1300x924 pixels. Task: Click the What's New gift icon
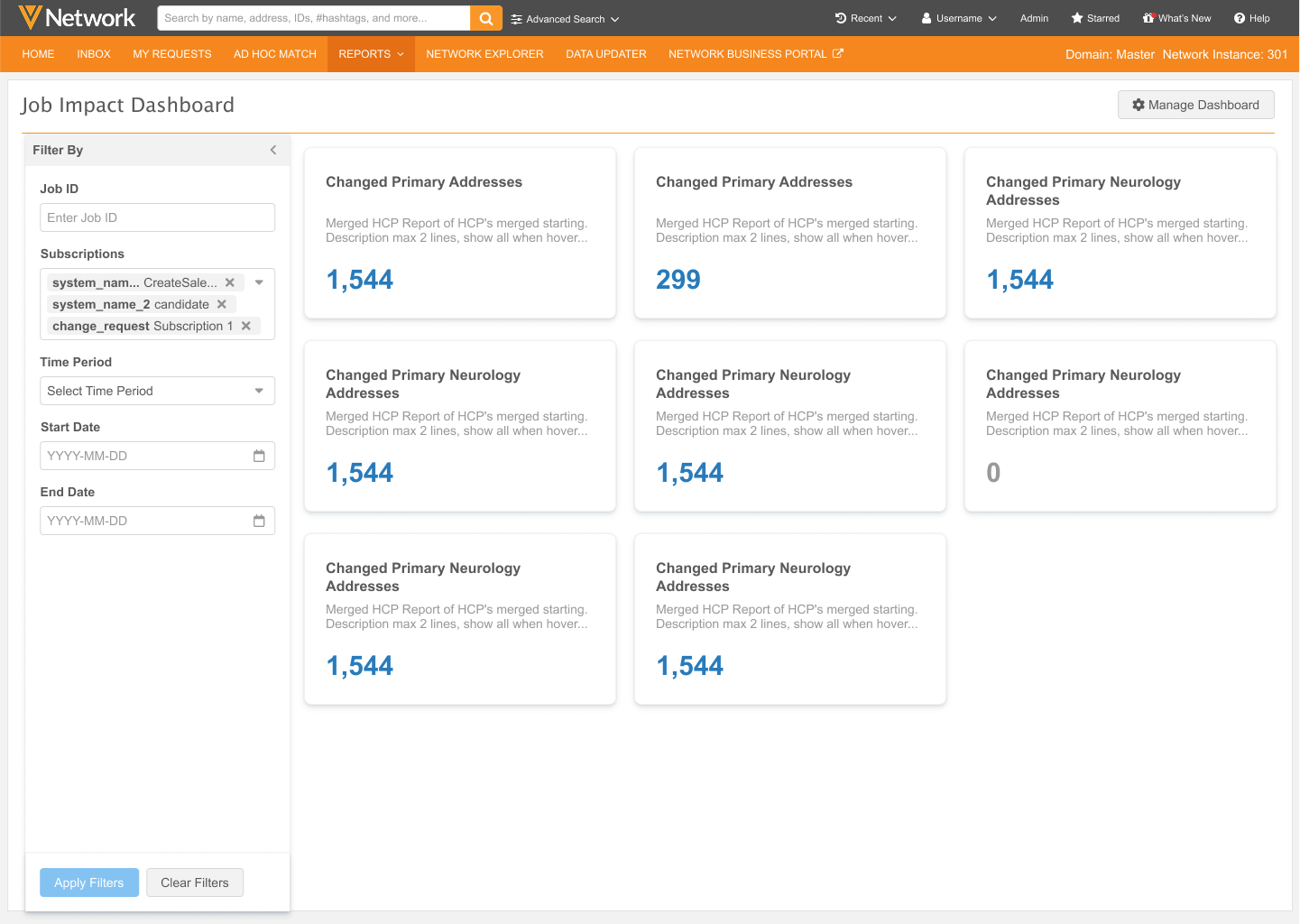[x=1148, y=18]
